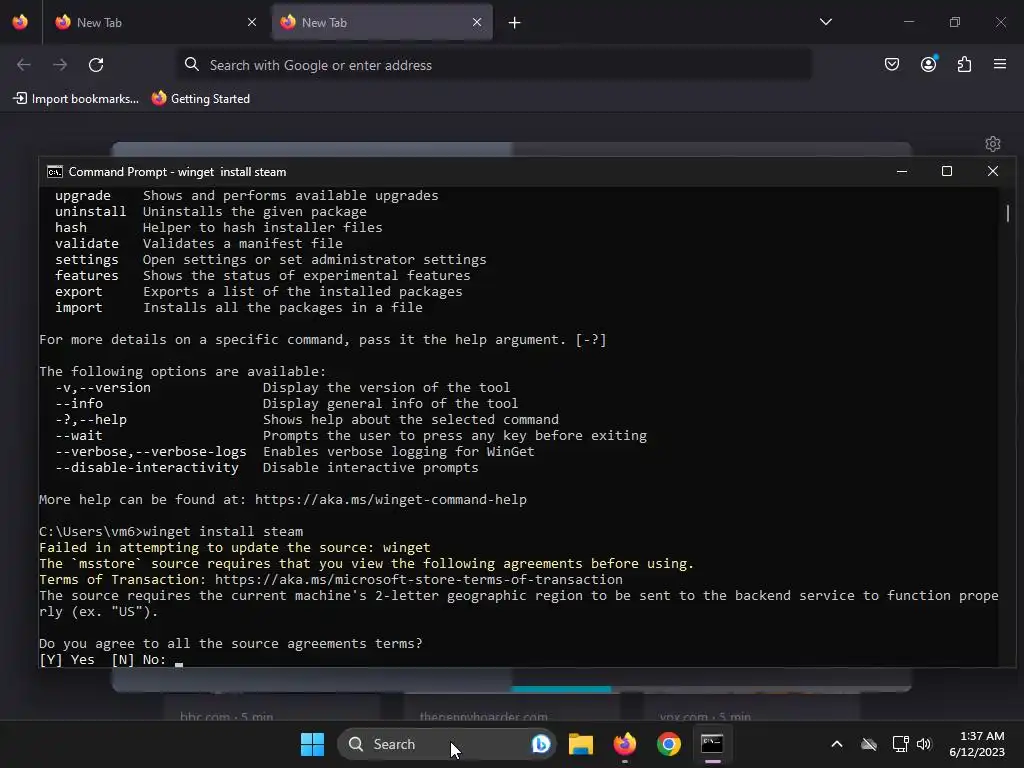1024x768 pixels.
Task: Select the second New Tab
Action: [x=382, y=22]
